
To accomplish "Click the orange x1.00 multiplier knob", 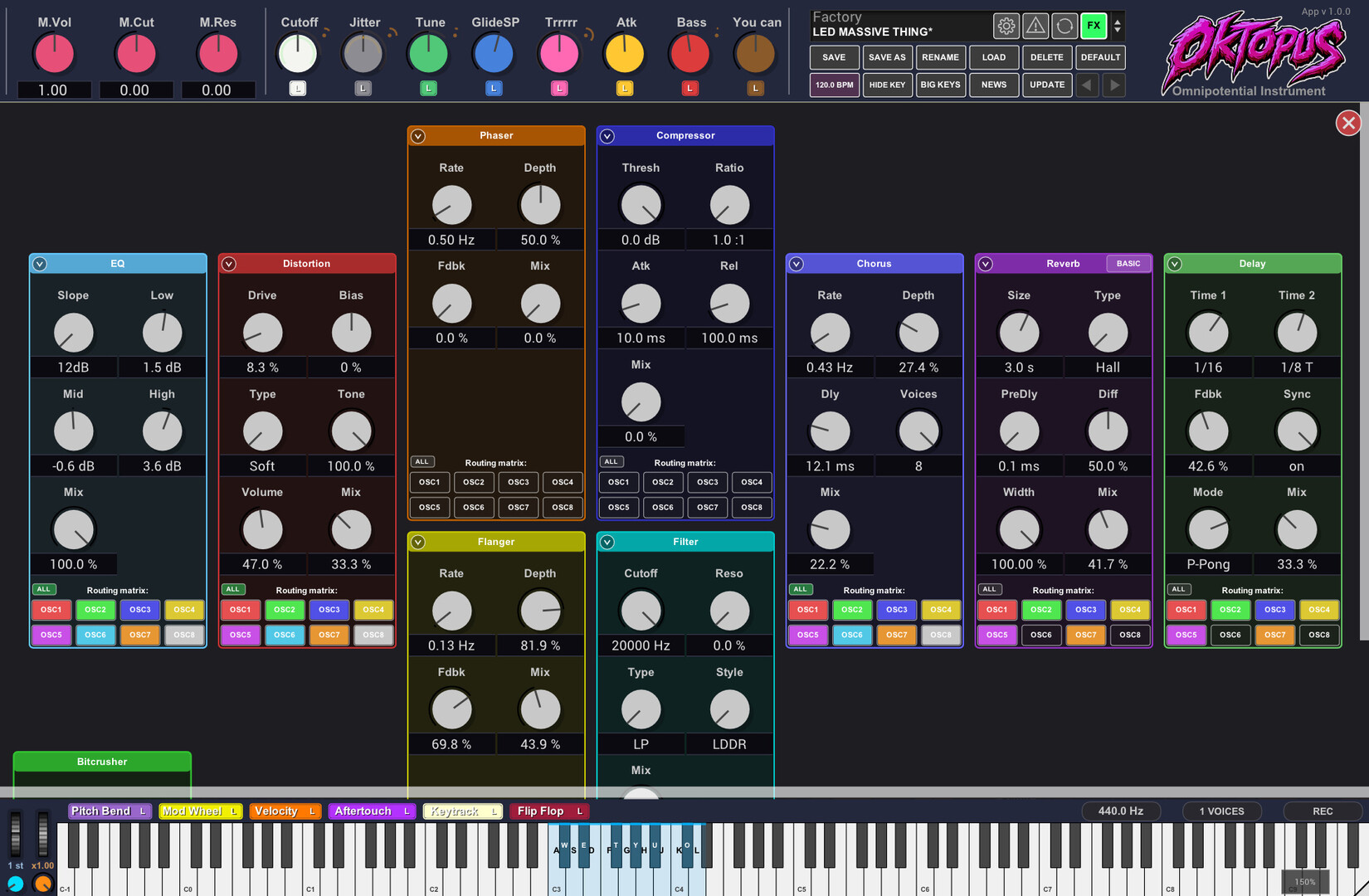I will tap(43, 884).
